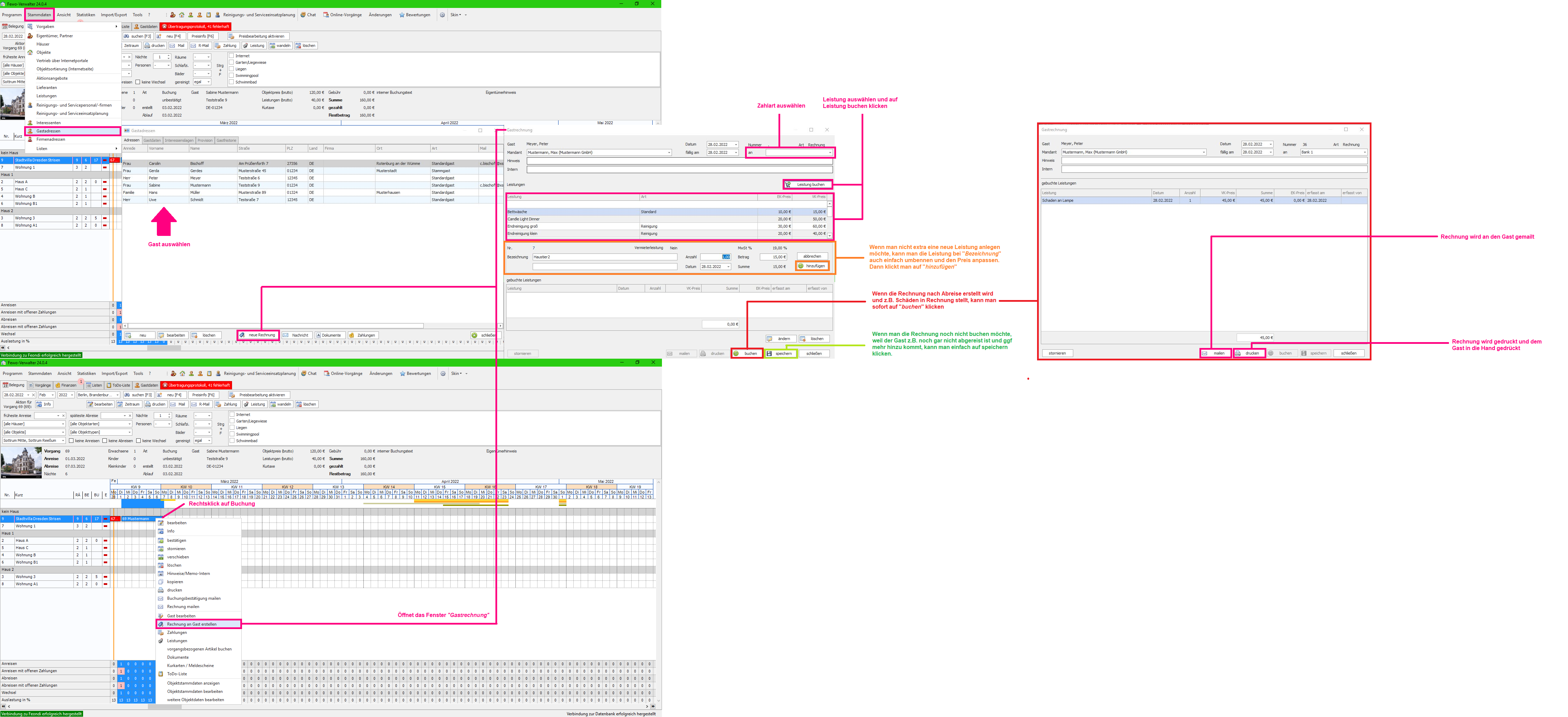Click the settings gear icon in the lower main window
This screenshot has width=1568, height=717.
(443, 373)
